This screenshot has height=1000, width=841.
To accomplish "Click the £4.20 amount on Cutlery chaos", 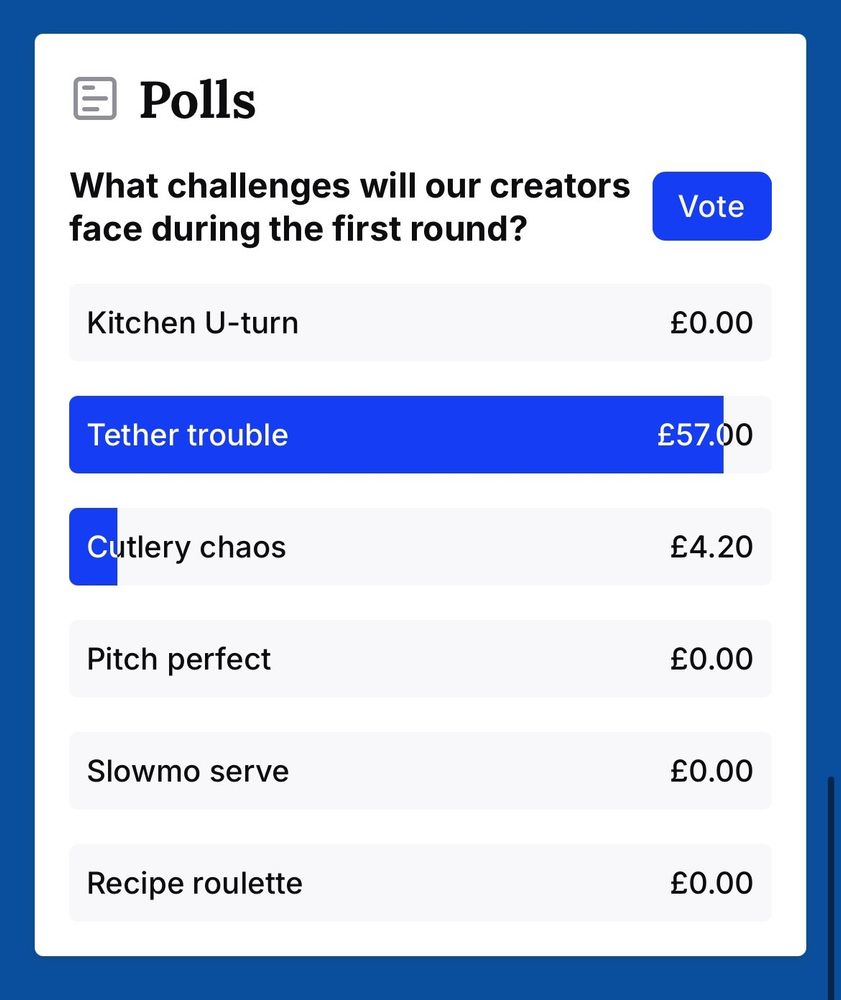I will pyautogui.click(x=712, y=547).
